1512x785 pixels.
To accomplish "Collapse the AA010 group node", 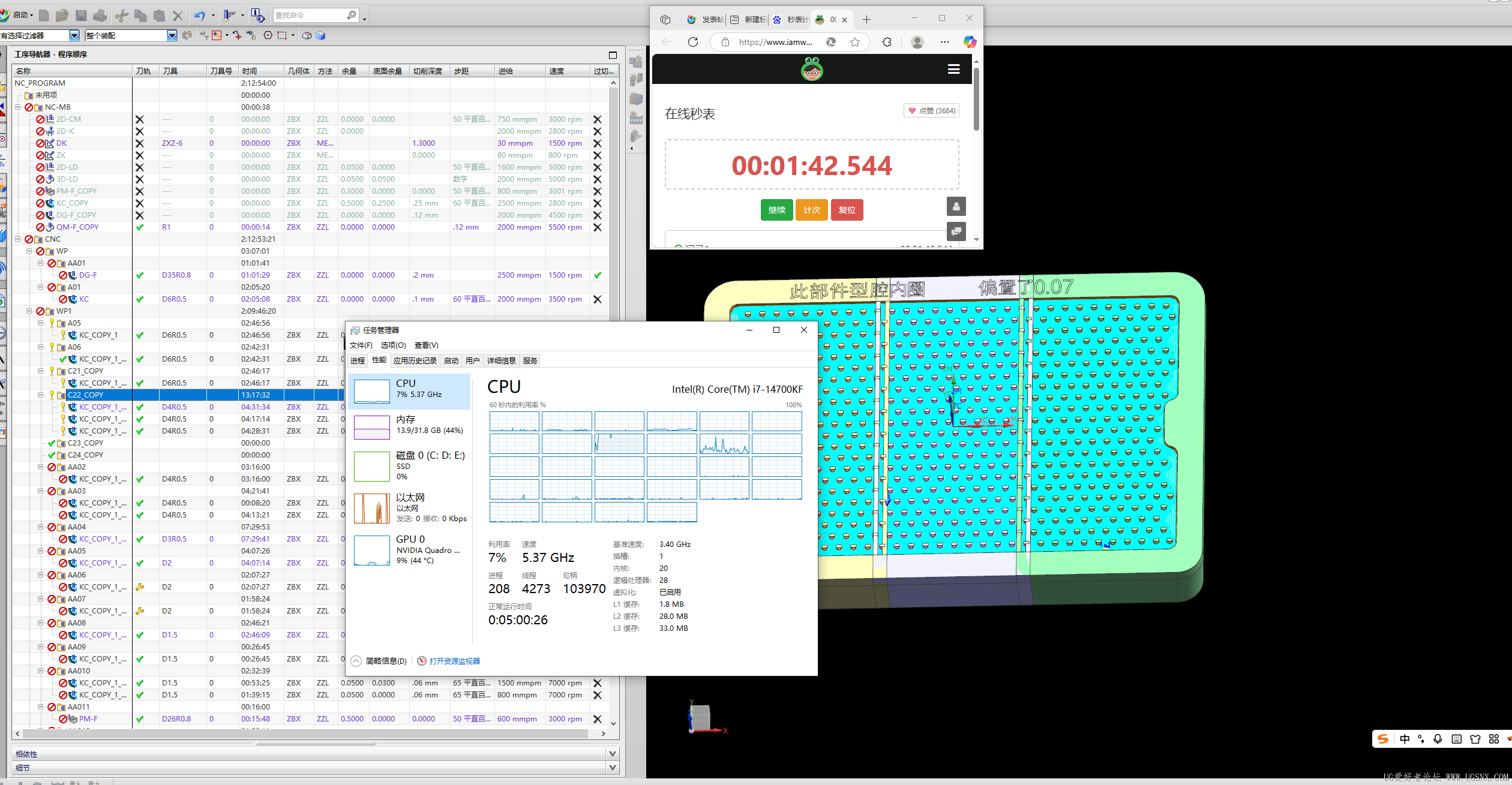I will (41, 671).
